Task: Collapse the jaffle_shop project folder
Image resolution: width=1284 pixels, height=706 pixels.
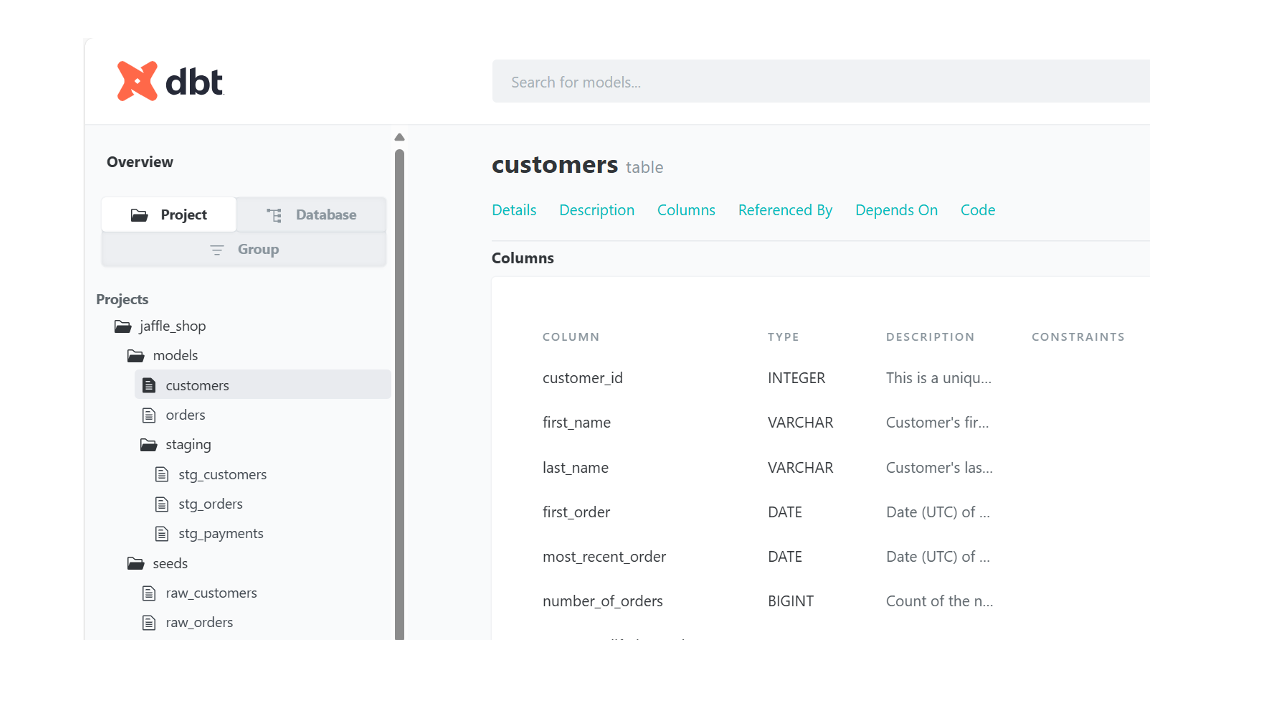Action: tap(123, 326)
